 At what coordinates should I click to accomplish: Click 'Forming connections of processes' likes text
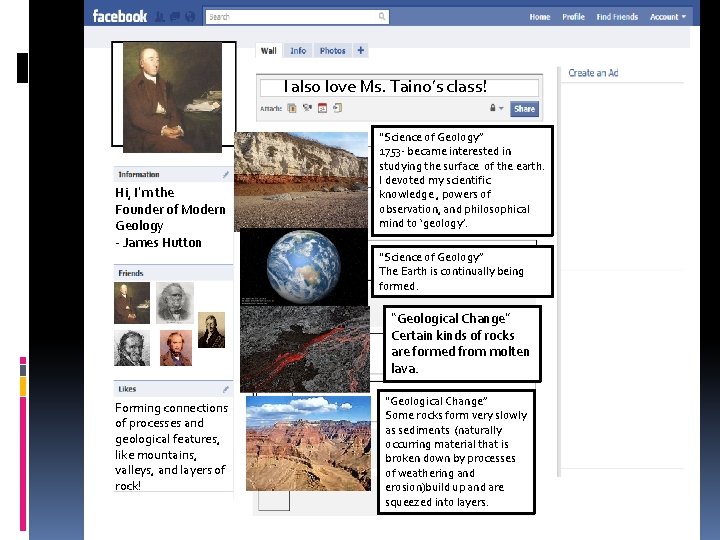tap(171, 446)
